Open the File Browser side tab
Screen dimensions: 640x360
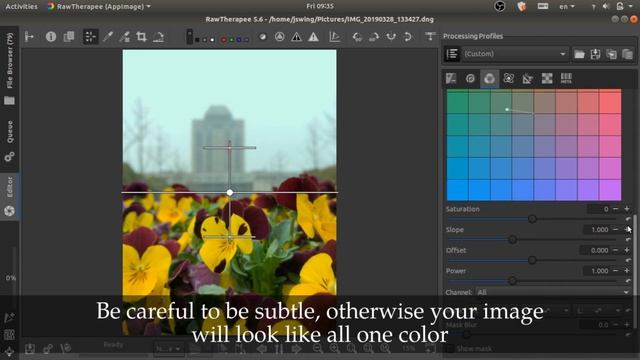(9, 68)
